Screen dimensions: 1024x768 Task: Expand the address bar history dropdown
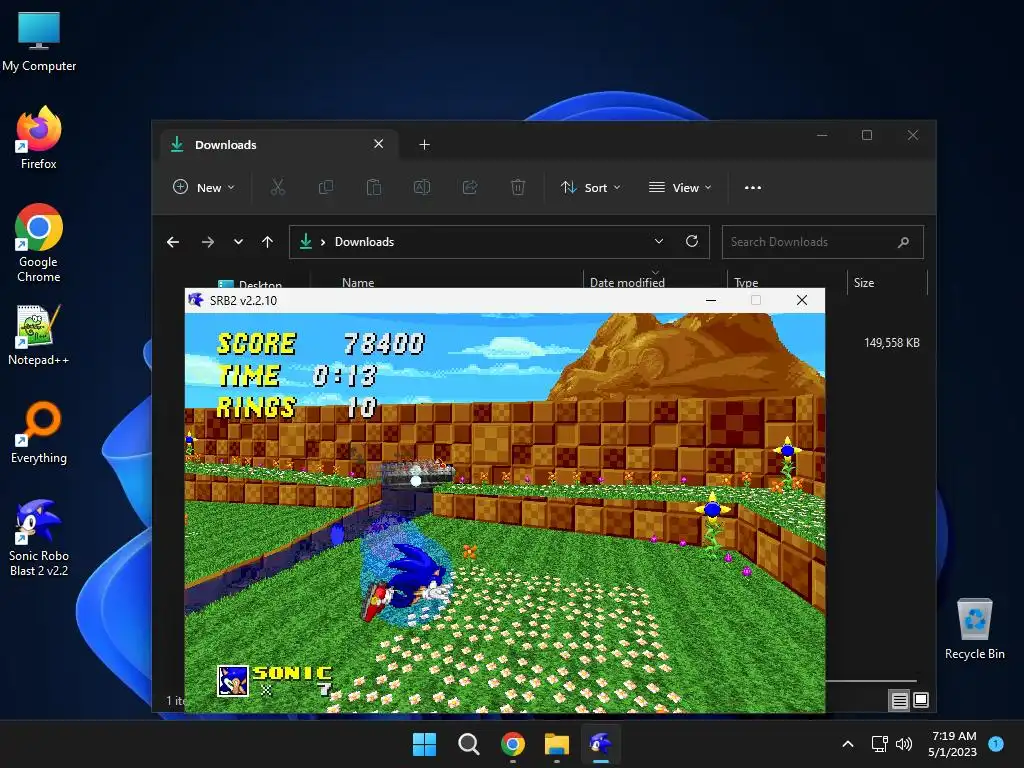[659, 241]
